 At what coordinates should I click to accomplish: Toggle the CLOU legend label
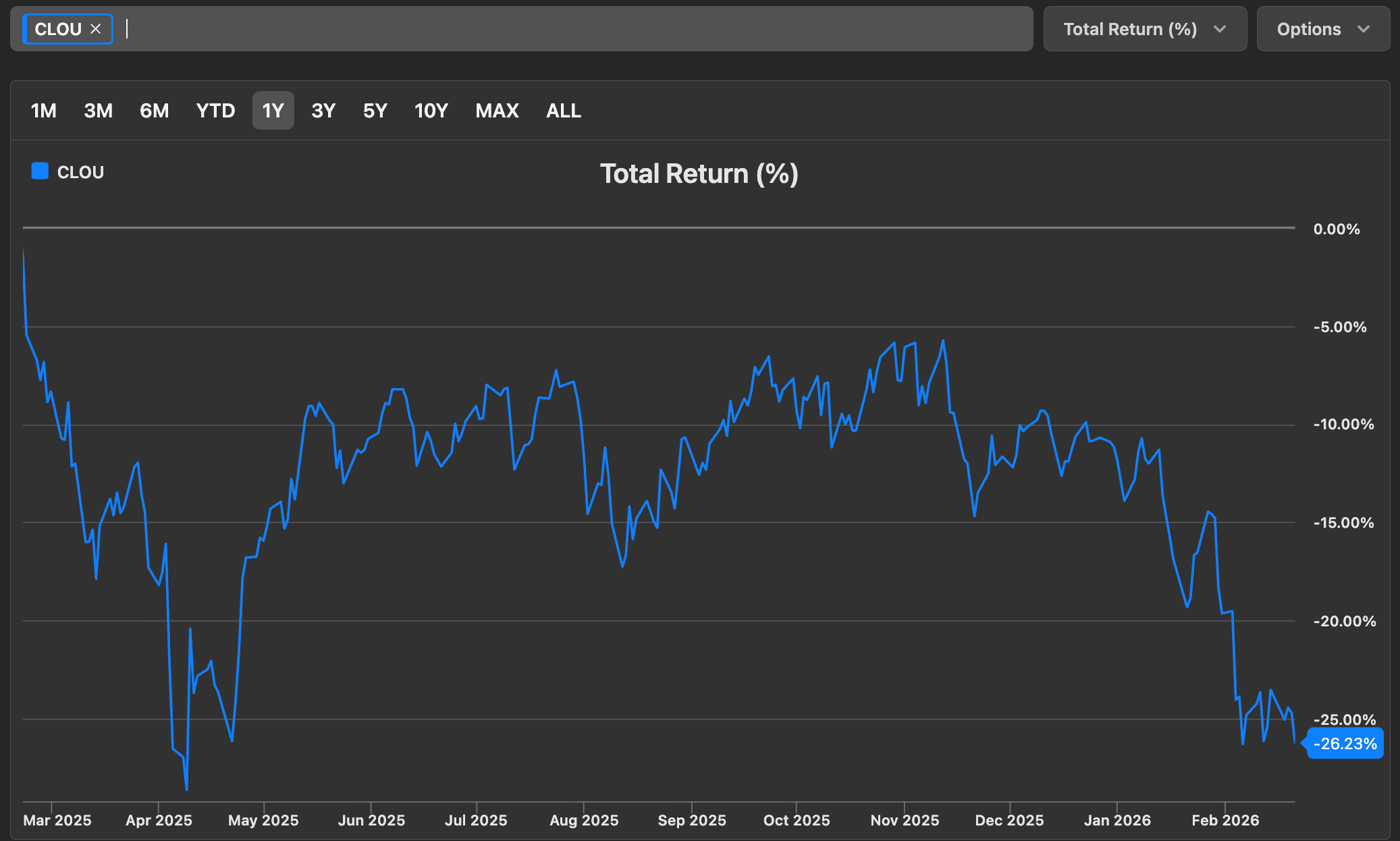point(80,173)
